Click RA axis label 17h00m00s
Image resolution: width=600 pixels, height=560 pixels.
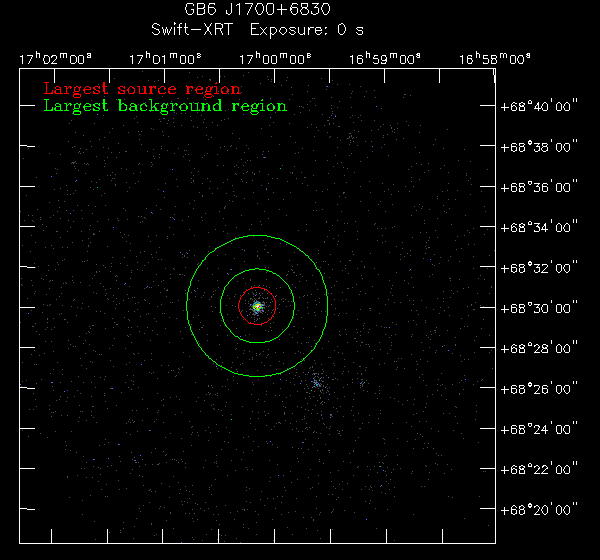275,59
